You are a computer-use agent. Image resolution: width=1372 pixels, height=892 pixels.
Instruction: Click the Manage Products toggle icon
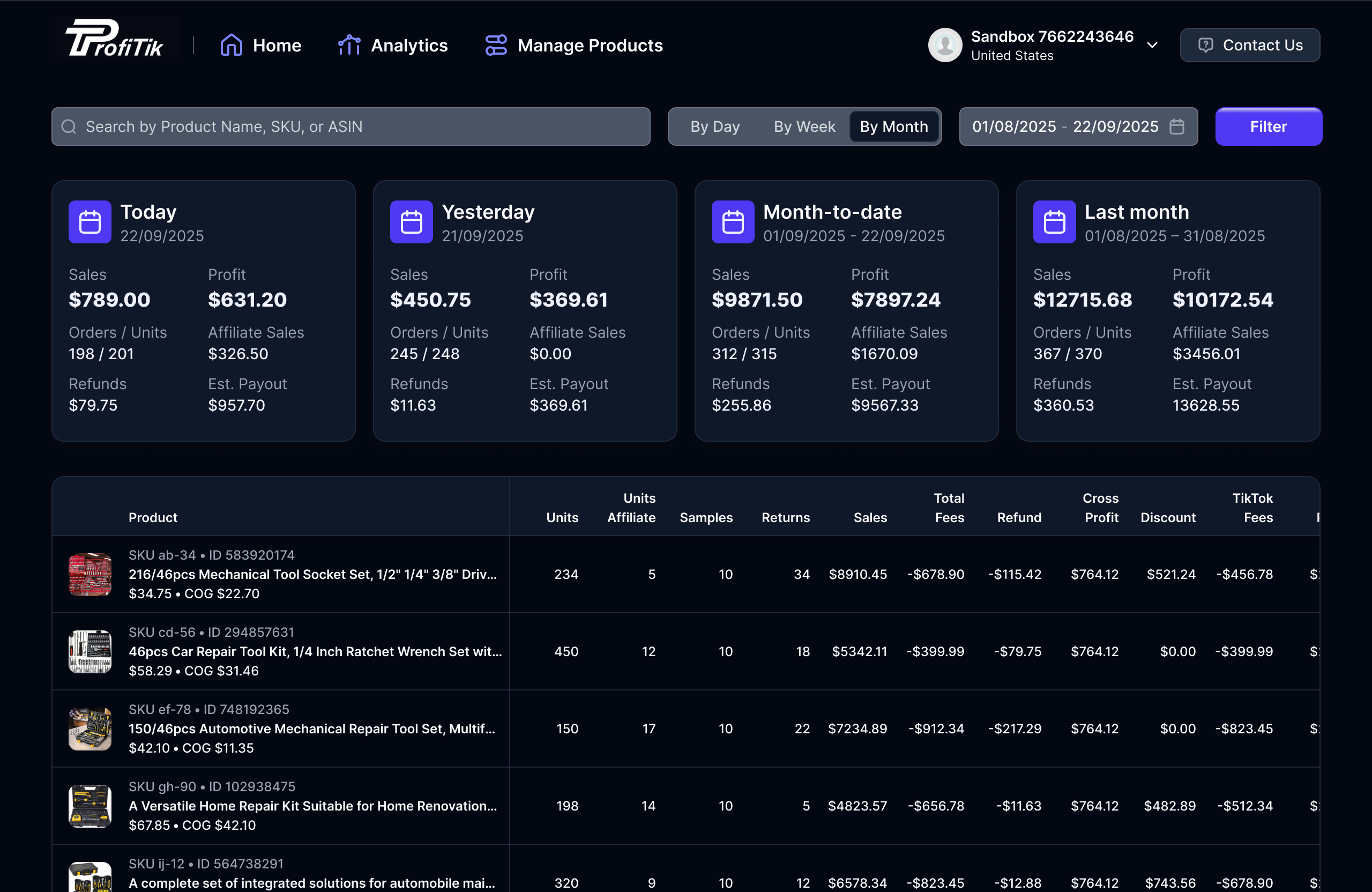pos(496,45)
